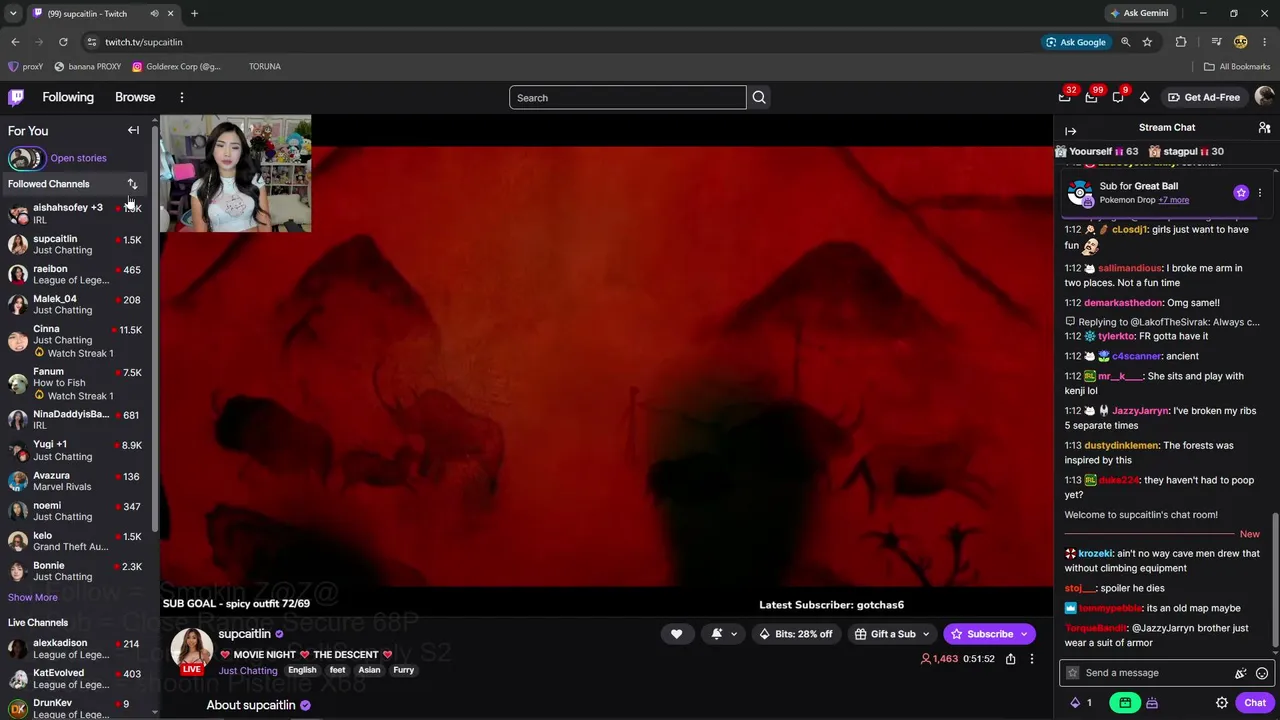The image size is (1280, 720).
Task: Open the notifications inbox showing 99
Action: click(x=1091, y=97)
